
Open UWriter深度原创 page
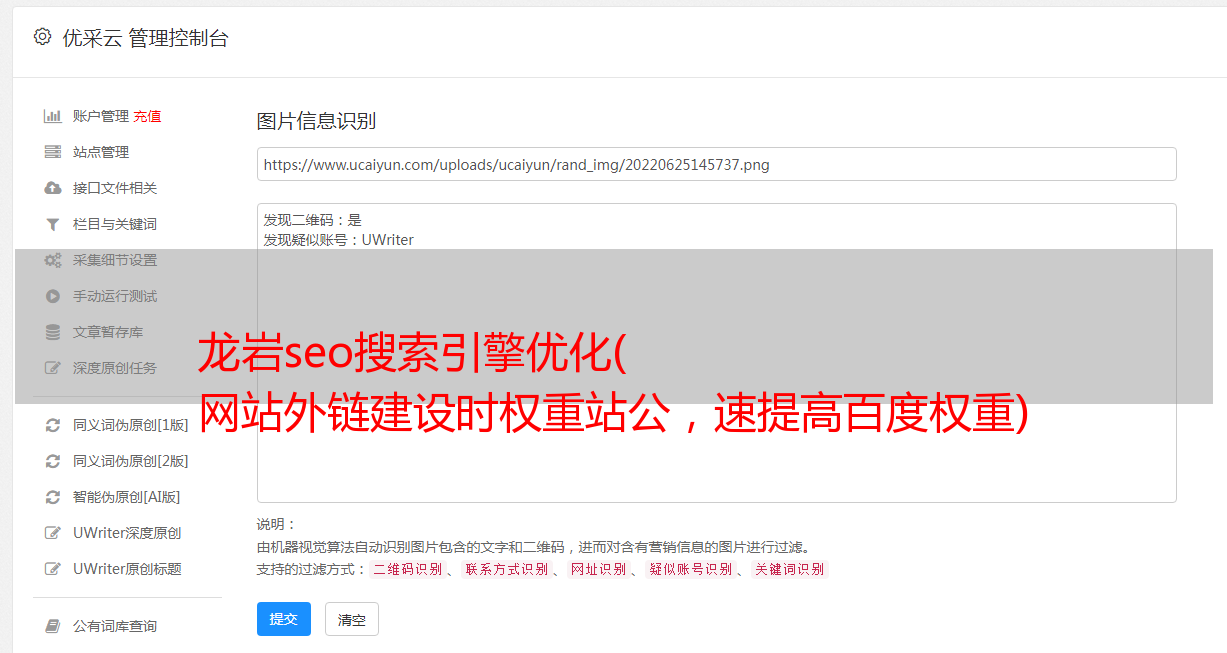tap(127, 533)
